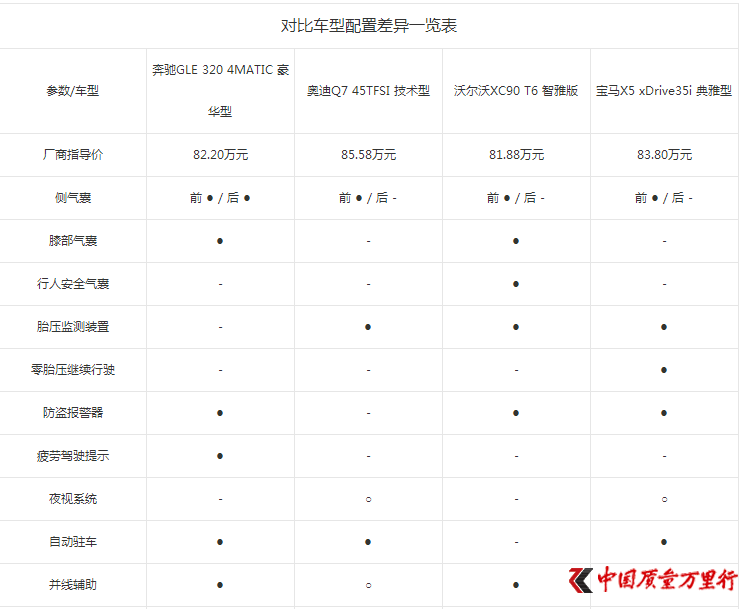
Task: Select the 沃尔沃XC90 T6 智雅版 header
Action: click(x=516, y=91)
